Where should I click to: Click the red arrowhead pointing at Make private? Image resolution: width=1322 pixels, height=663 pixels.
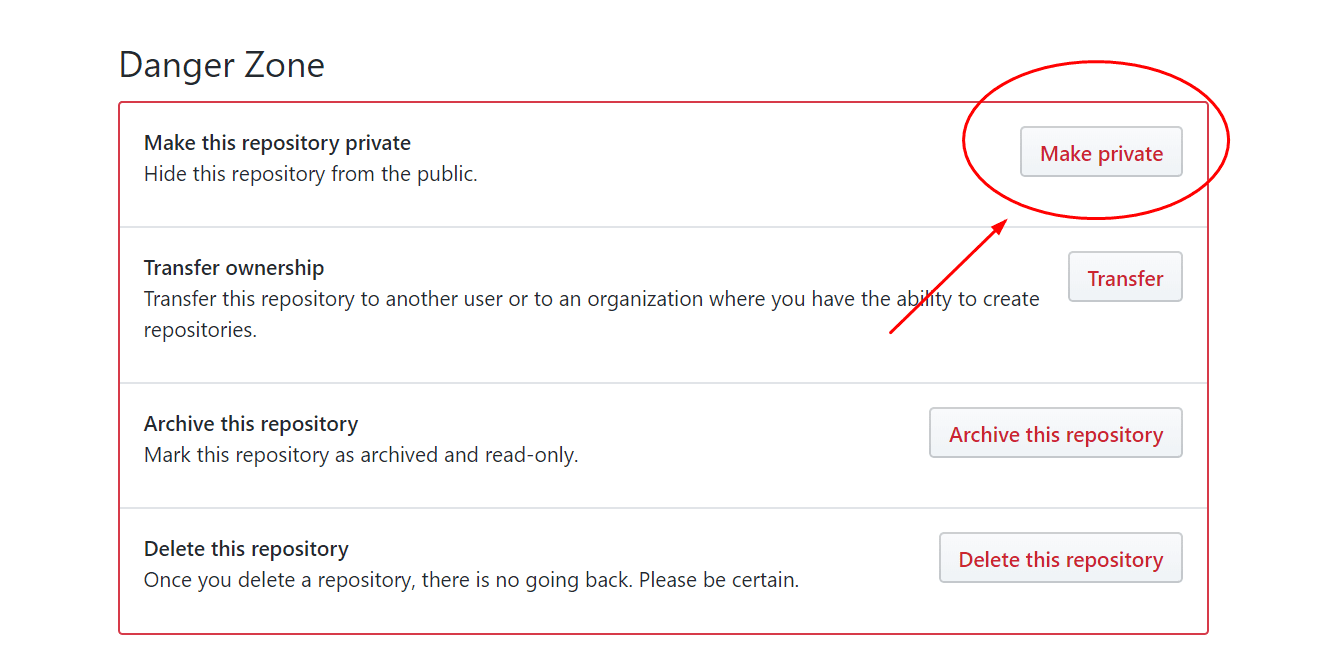coord(998,225)
